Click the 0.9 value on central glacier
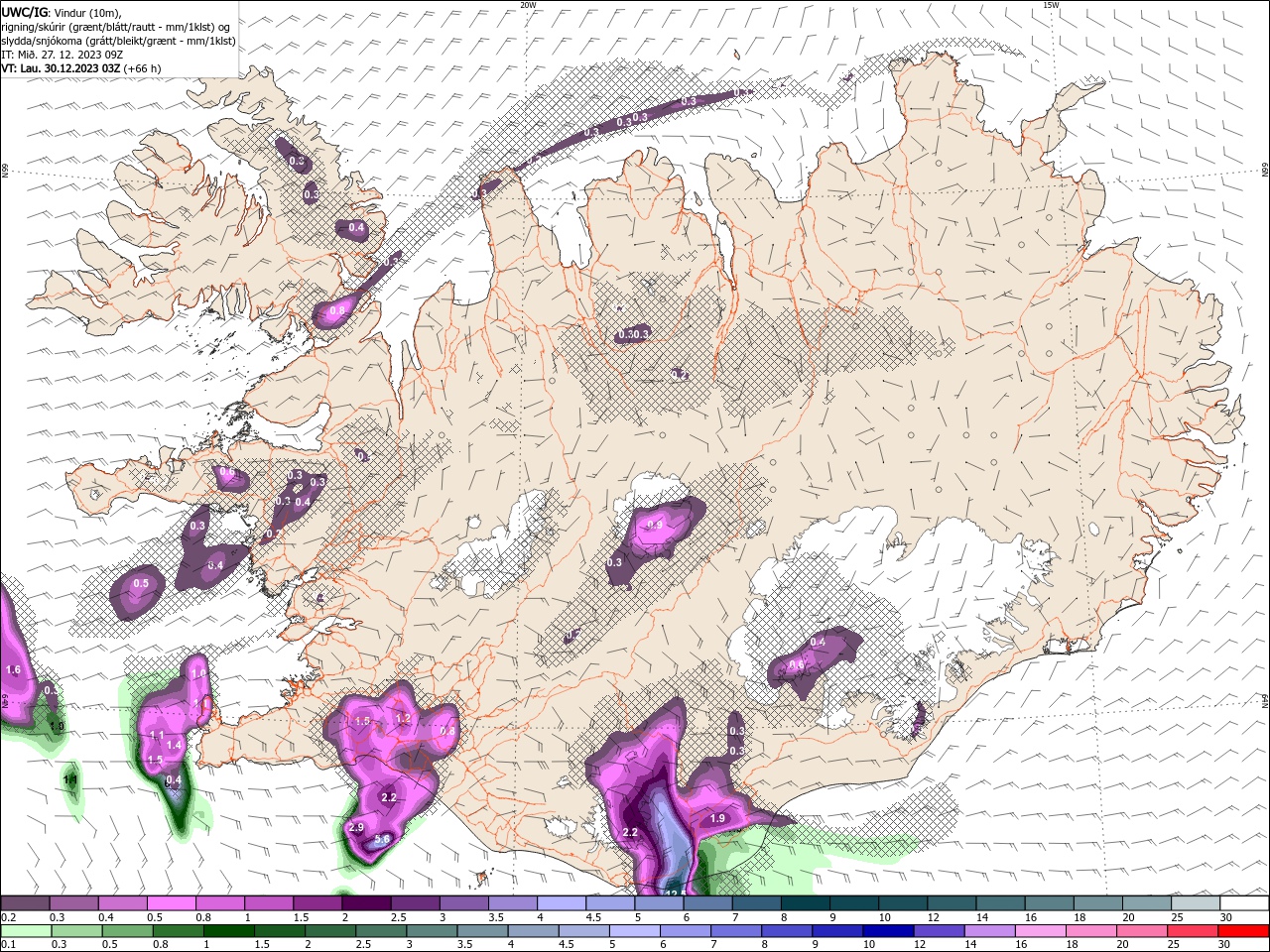1270x952 pixels. (655, 525)
